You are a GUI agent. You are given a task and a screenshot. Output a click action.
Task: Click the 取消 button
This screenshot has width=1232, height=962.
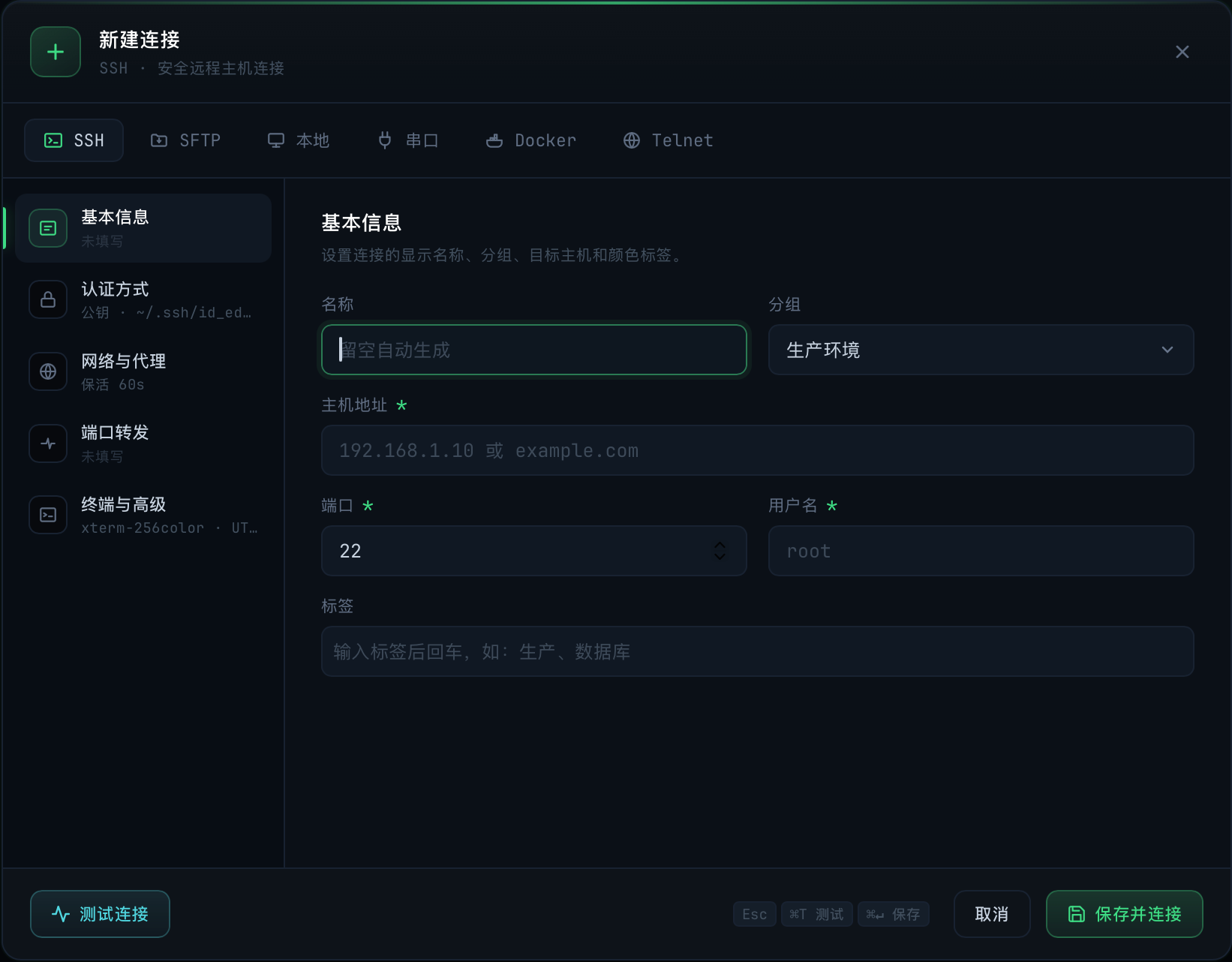click(992, 914)
